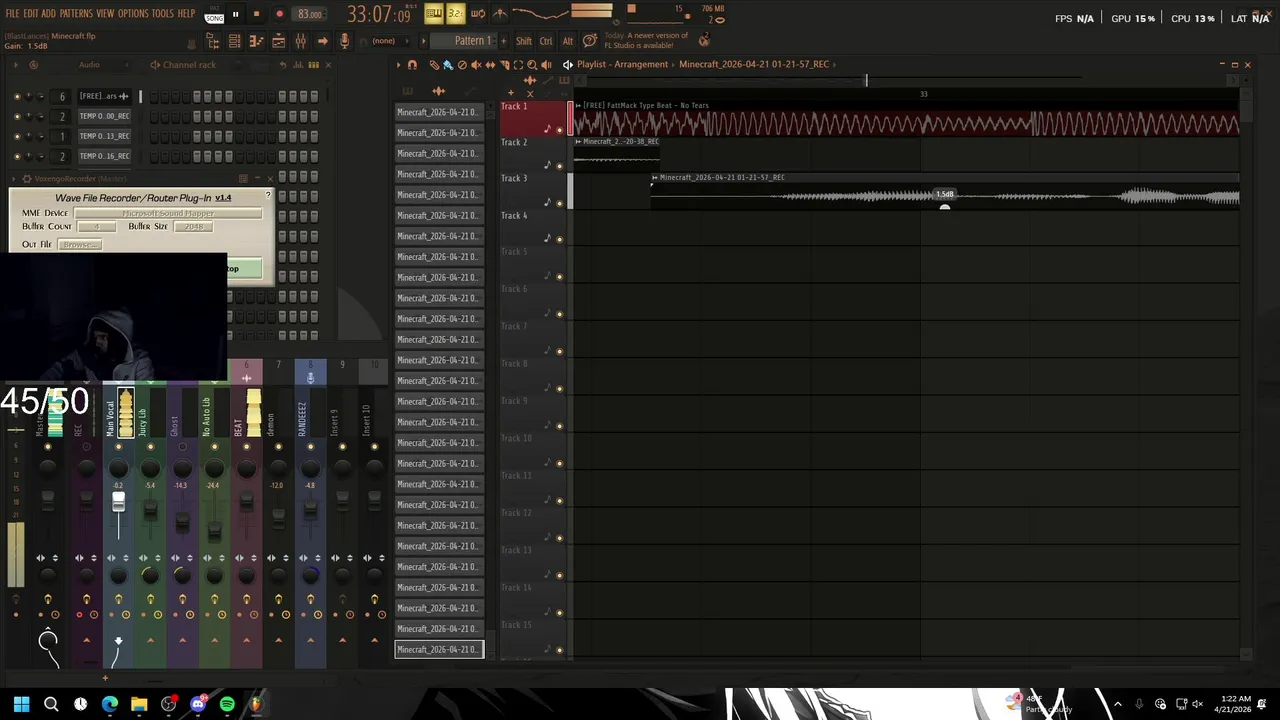Image resolution: width=1280 pixels, height=720 pixels.
Task: Toggle the Ctrl key button
Action: tap(546, 41)
